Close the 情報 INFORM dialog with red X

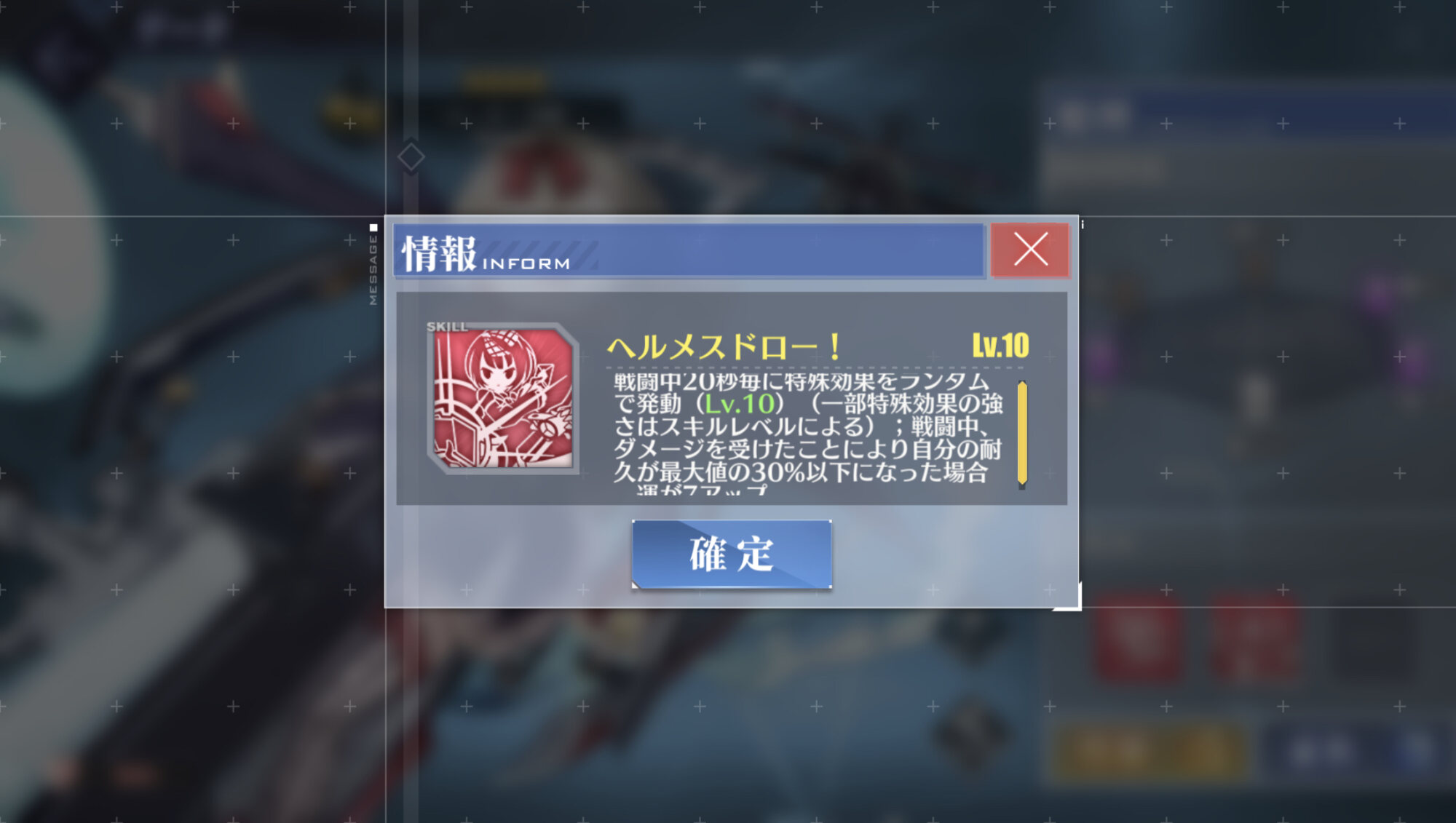1030,250
